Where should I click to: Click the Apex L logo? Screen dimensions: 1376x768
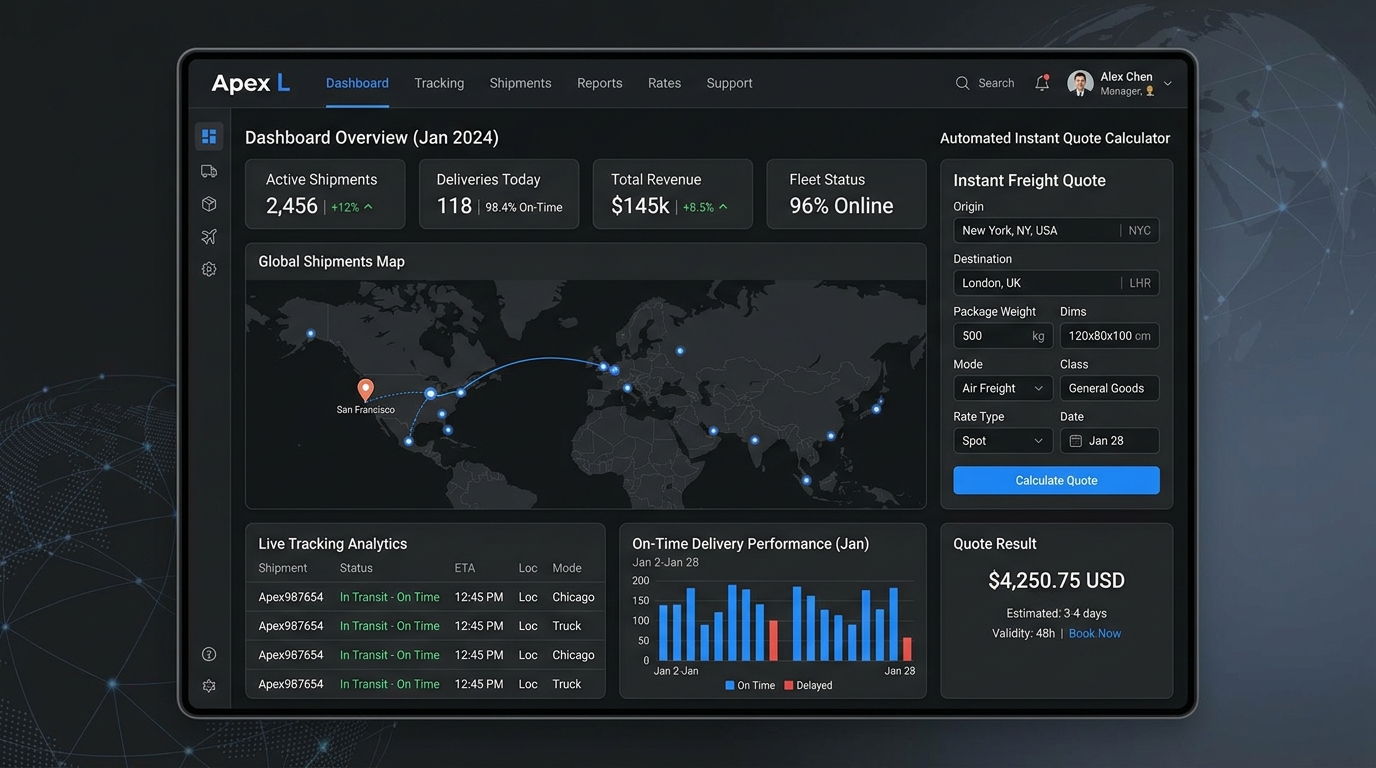250,83
